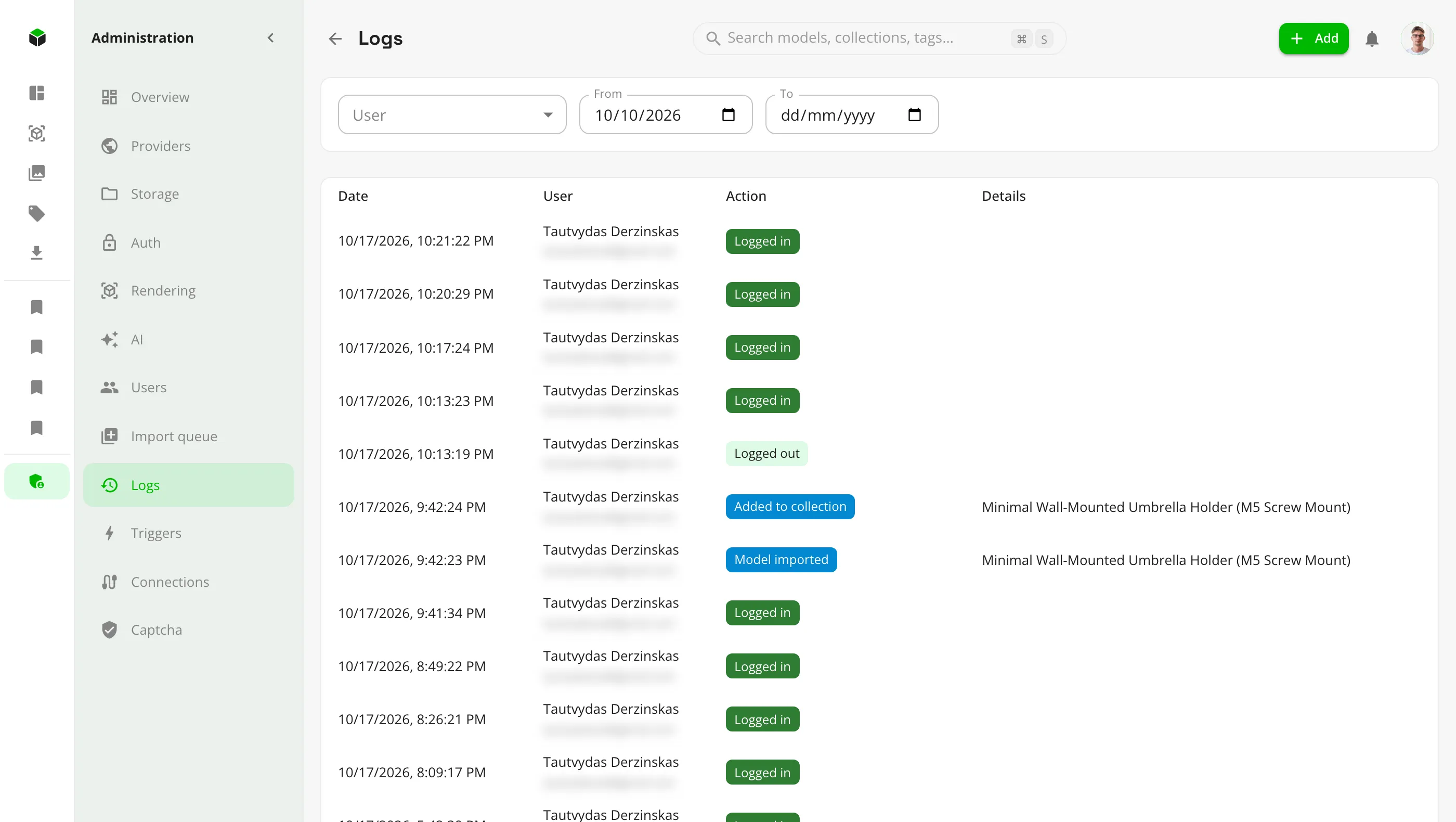Click the Add button

(1314, 38)
